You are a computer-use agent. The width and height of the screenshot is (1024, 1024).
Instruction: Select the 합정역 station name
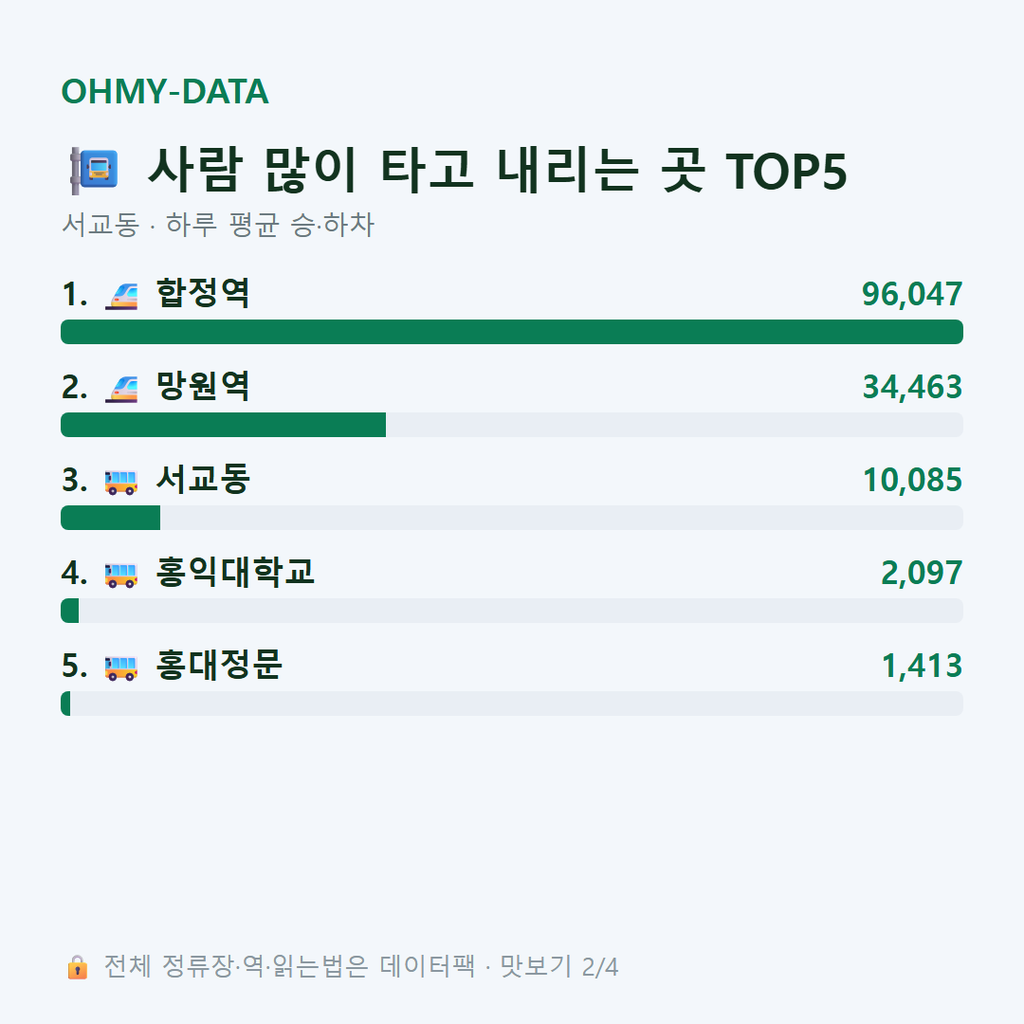coord(202,293)
